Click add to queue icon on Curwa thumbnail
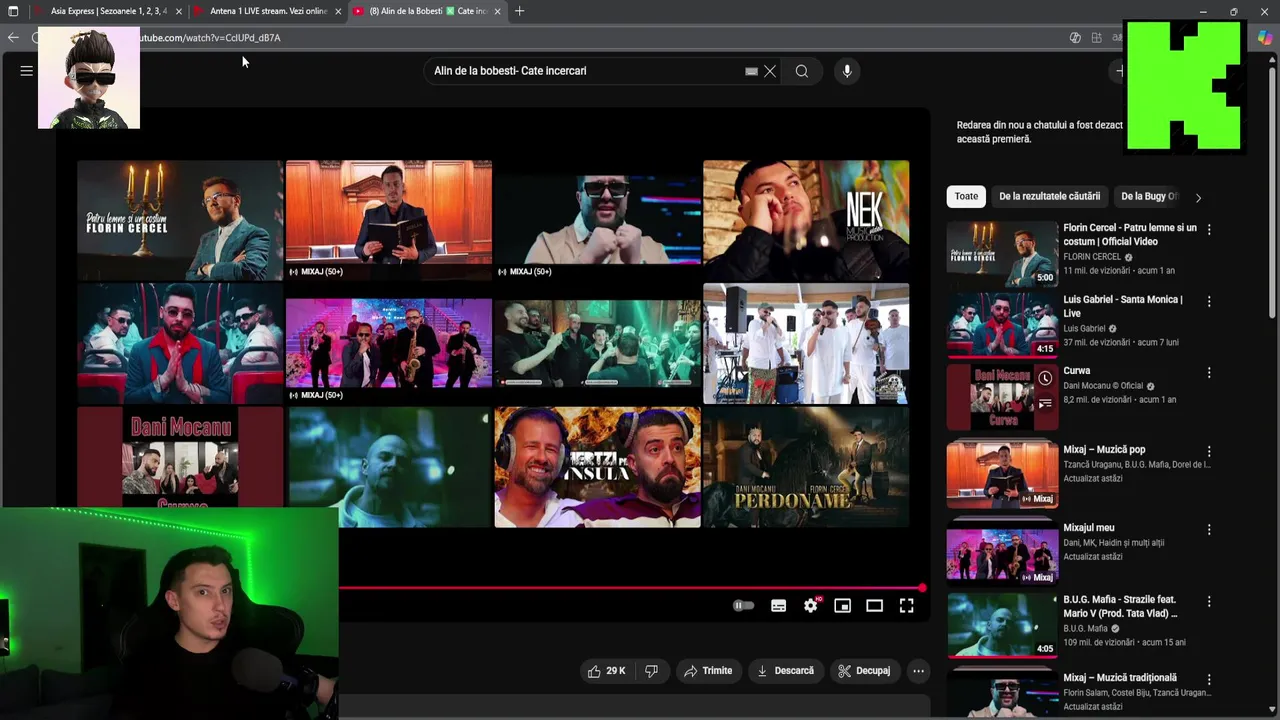Viewport: 1280px width, 720px height. [x=1045, y=404]
